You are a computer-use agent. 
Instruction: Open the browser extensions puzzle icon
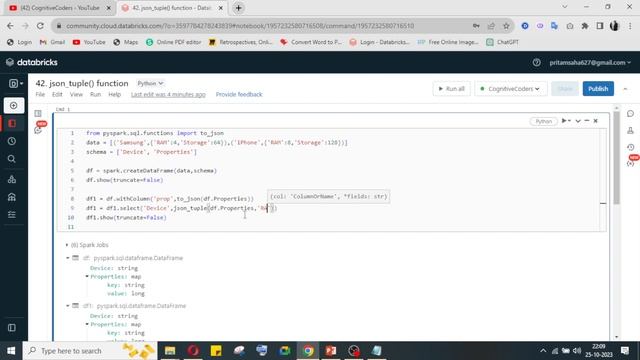(585, 26)
